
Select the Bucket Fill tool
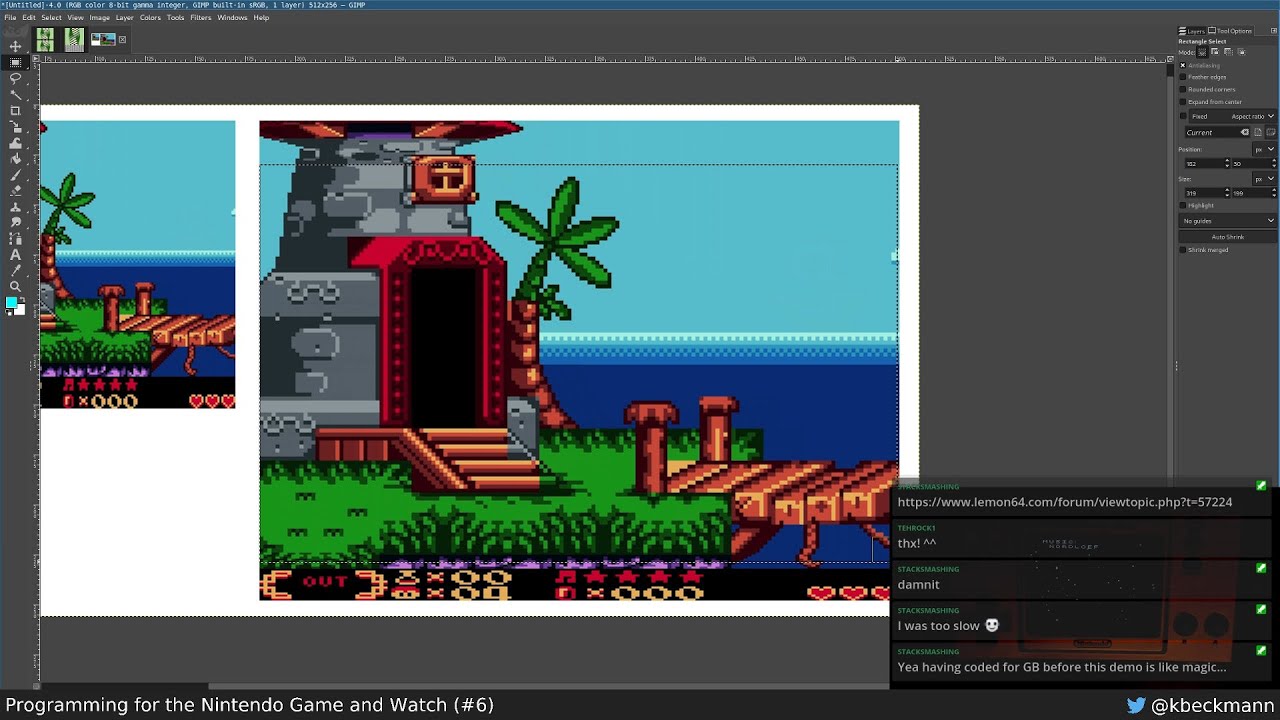click(x=15, y=158)
